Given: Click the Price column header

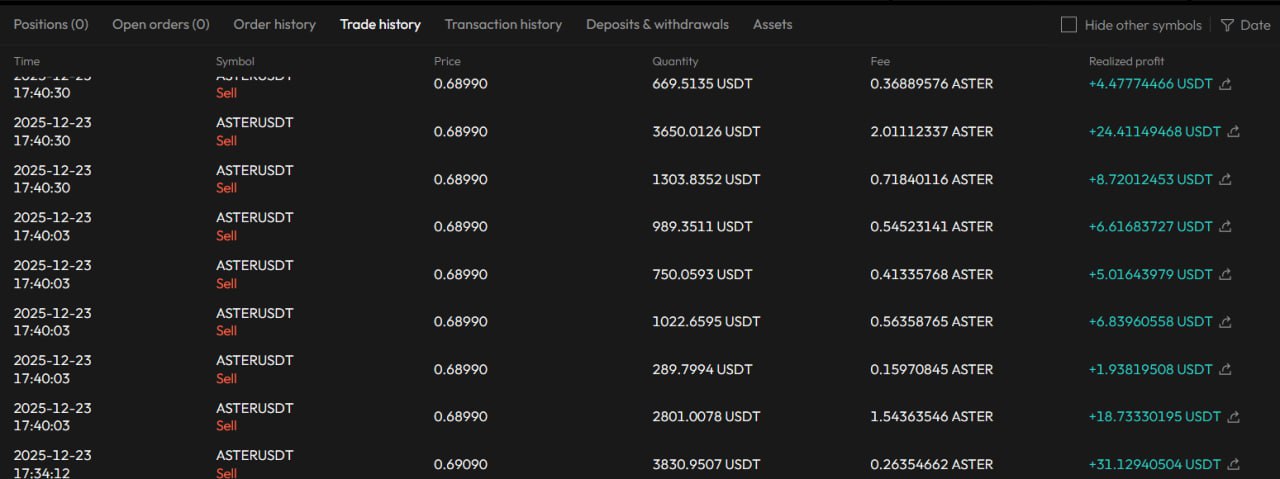Looking at the screenshot, I should [447, 61].
